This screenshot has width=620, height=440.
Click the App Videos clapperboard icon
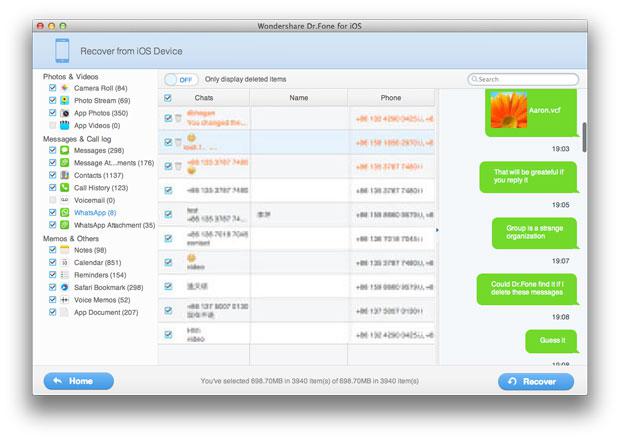pyautogui.click(x=64, y=125)
